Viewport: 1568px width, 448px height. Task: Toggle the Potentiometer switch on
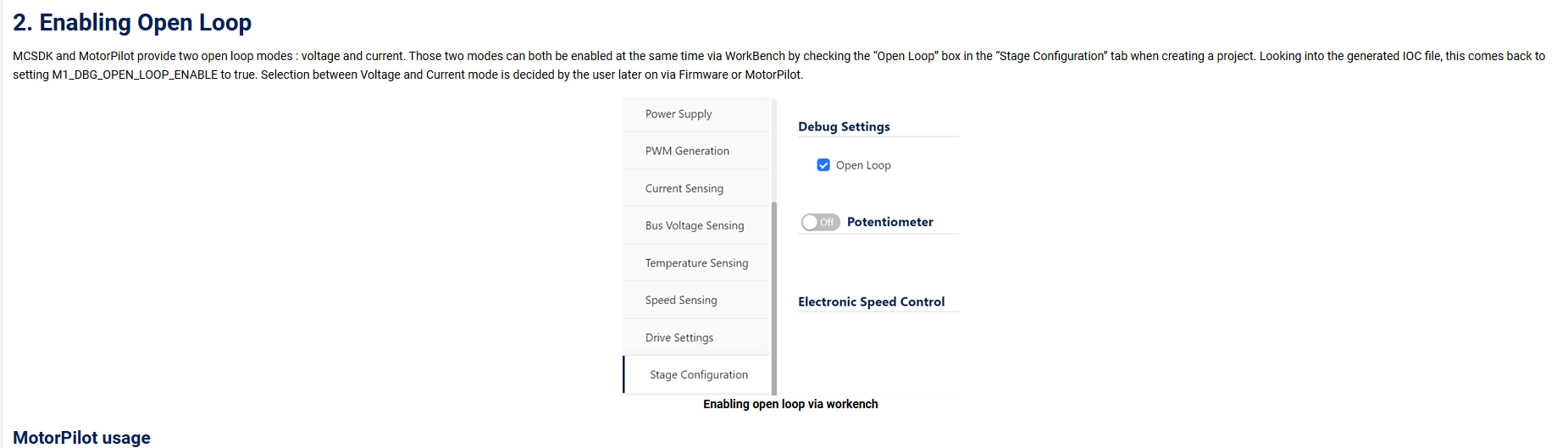pos(820,222)
